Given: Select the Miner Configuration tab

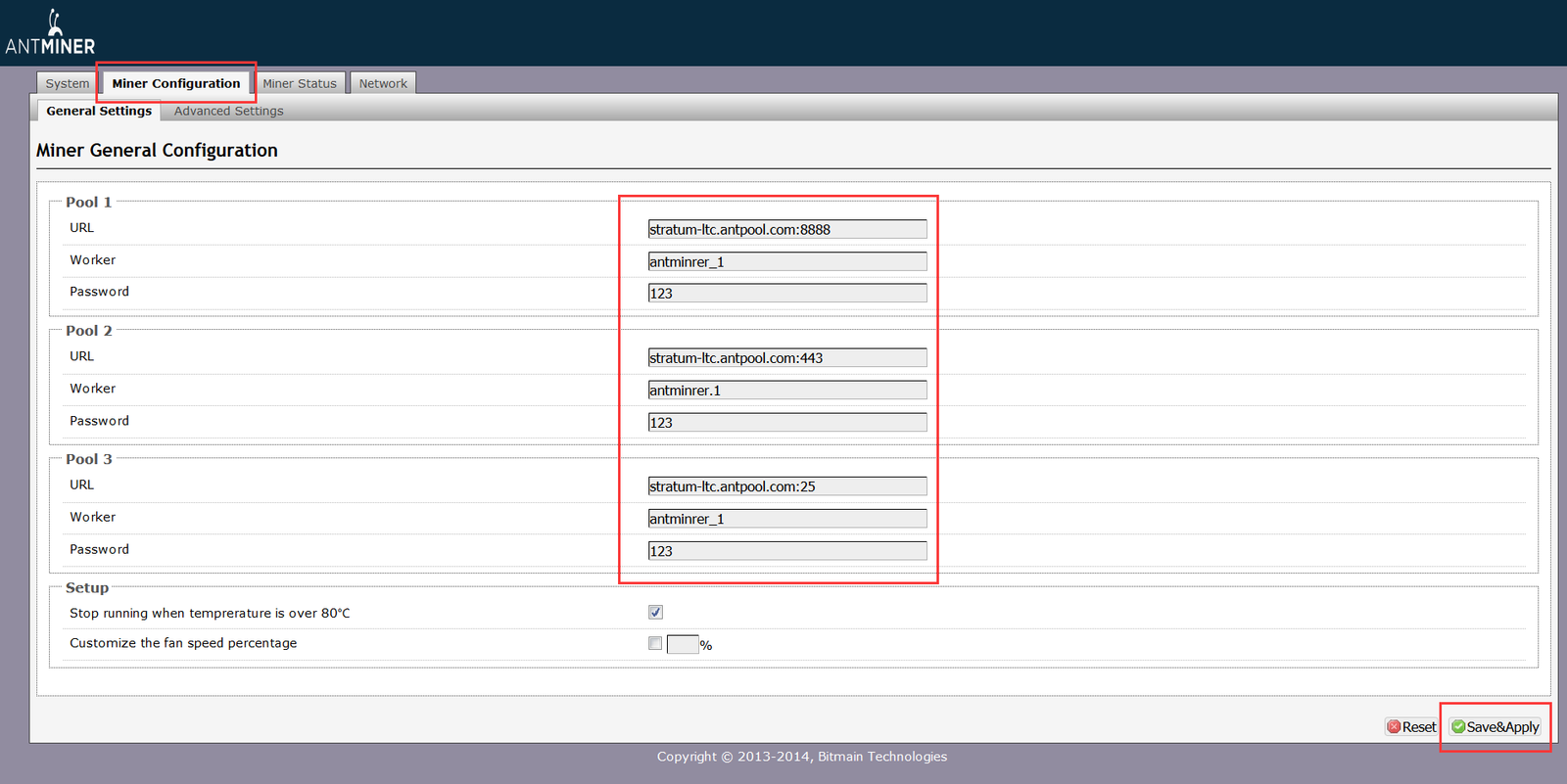Looking at the screenshot, I should [176, 83].
